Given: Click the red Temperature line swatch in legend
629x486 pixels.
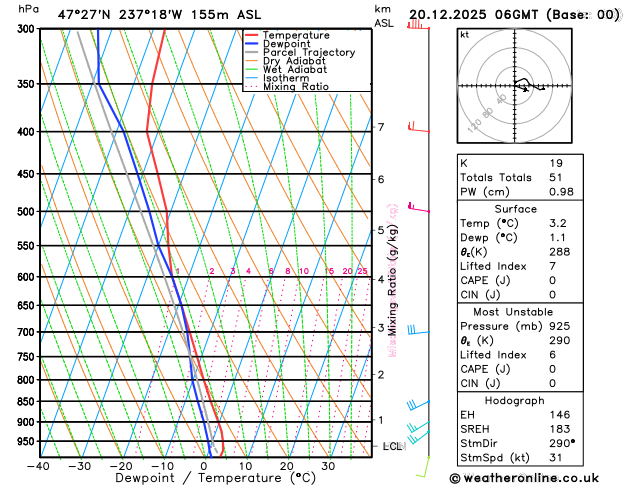Looking at the screenshot, I should click(x=252, y=35).
